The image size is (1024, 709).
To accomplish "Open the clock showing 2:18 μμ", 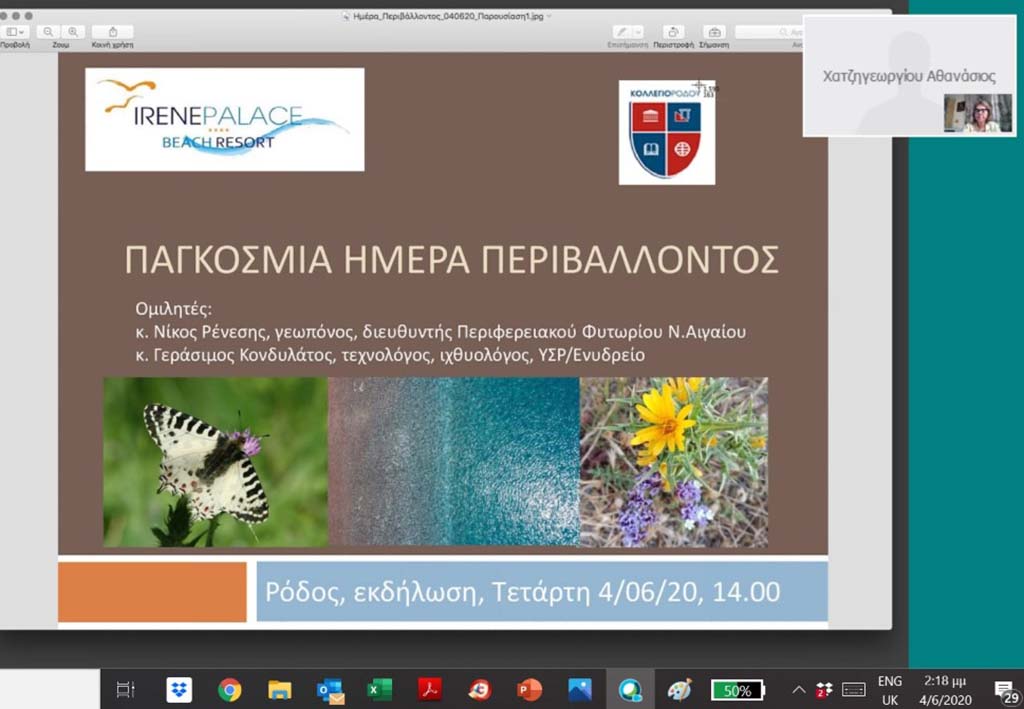I will click(x=945, y=690).
